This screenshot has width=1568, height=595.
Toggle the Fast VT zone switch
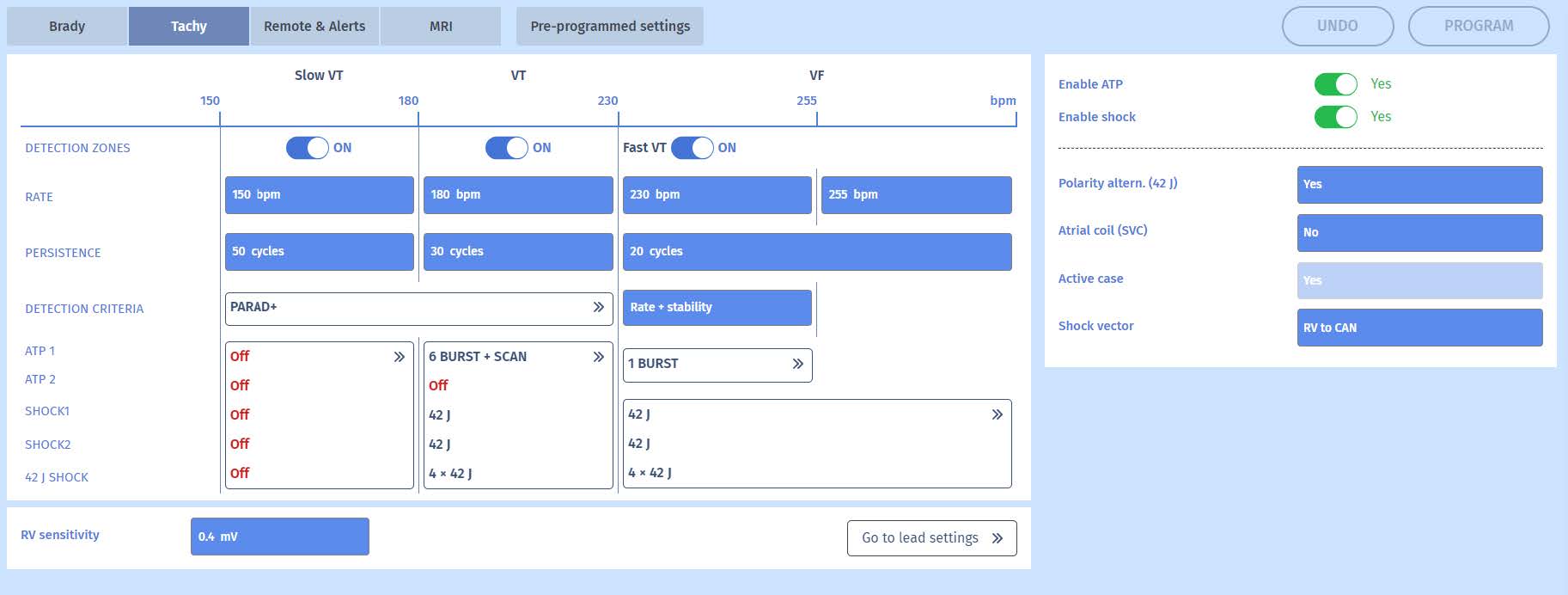pos(692,148)
